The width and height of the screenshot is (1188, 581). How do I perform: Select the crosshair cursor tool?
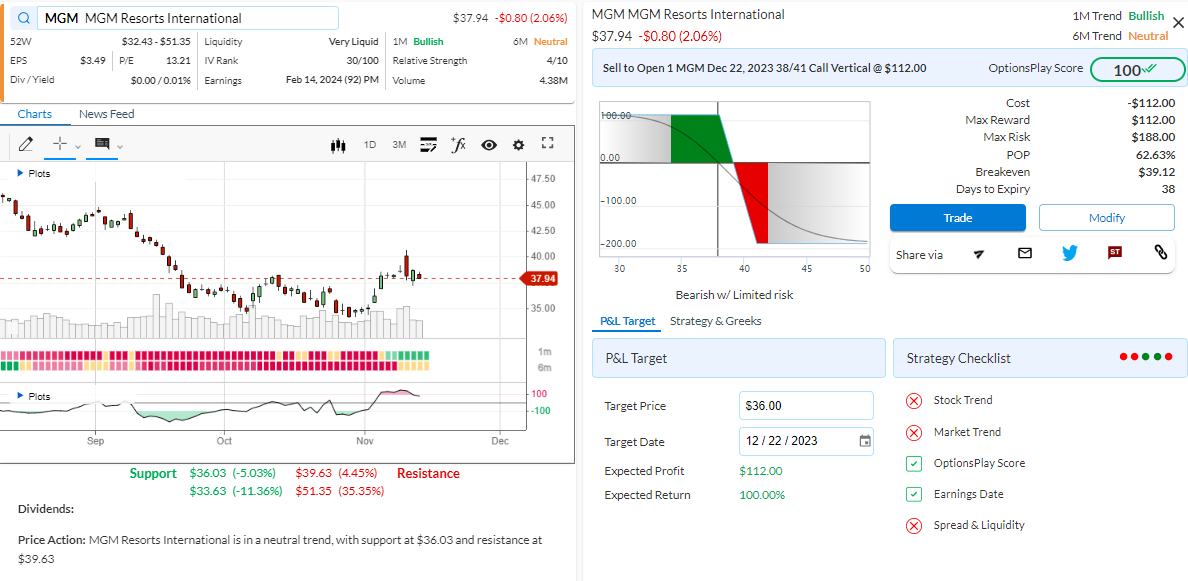point(61,143)
